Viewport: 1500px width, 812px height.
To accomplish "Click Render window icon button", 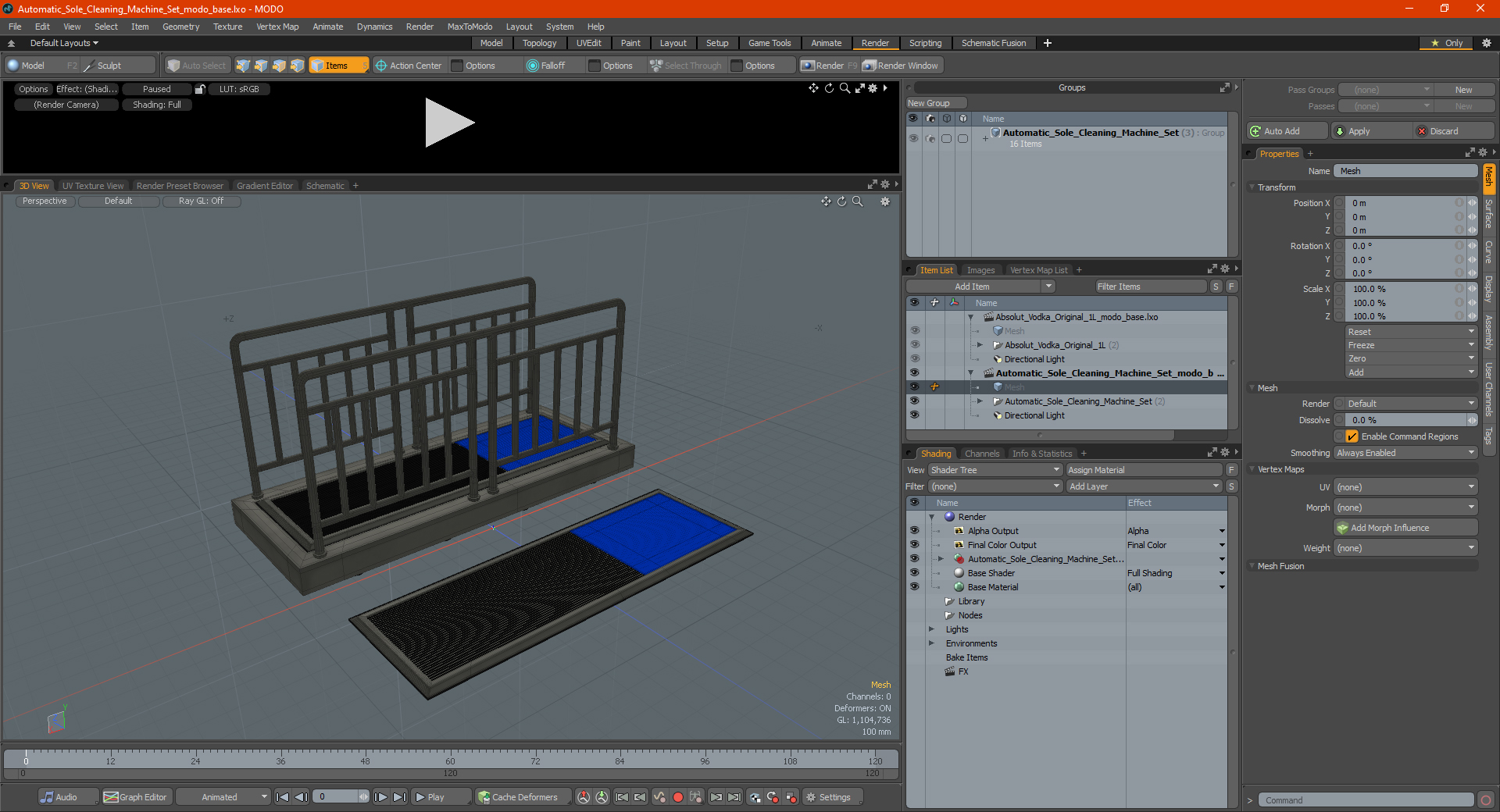I will pos(902,66).
